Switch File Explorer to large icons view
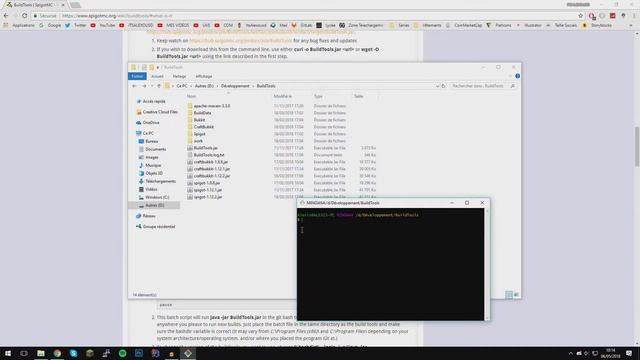This screenshot has height=360, width=640. (516, 294)
